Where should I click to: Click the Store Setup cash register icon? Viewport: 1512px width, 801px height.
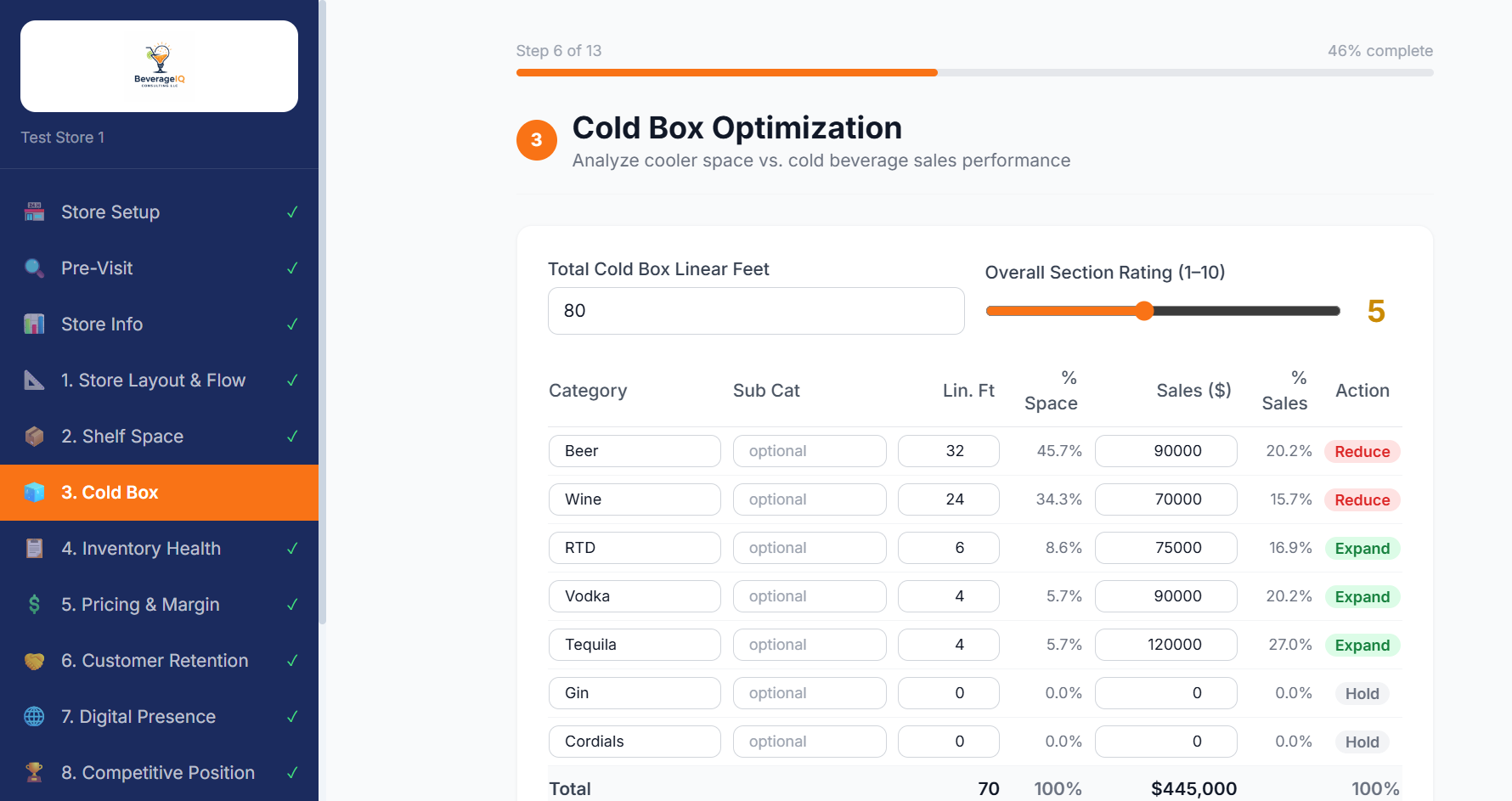(x=34, y=212)
